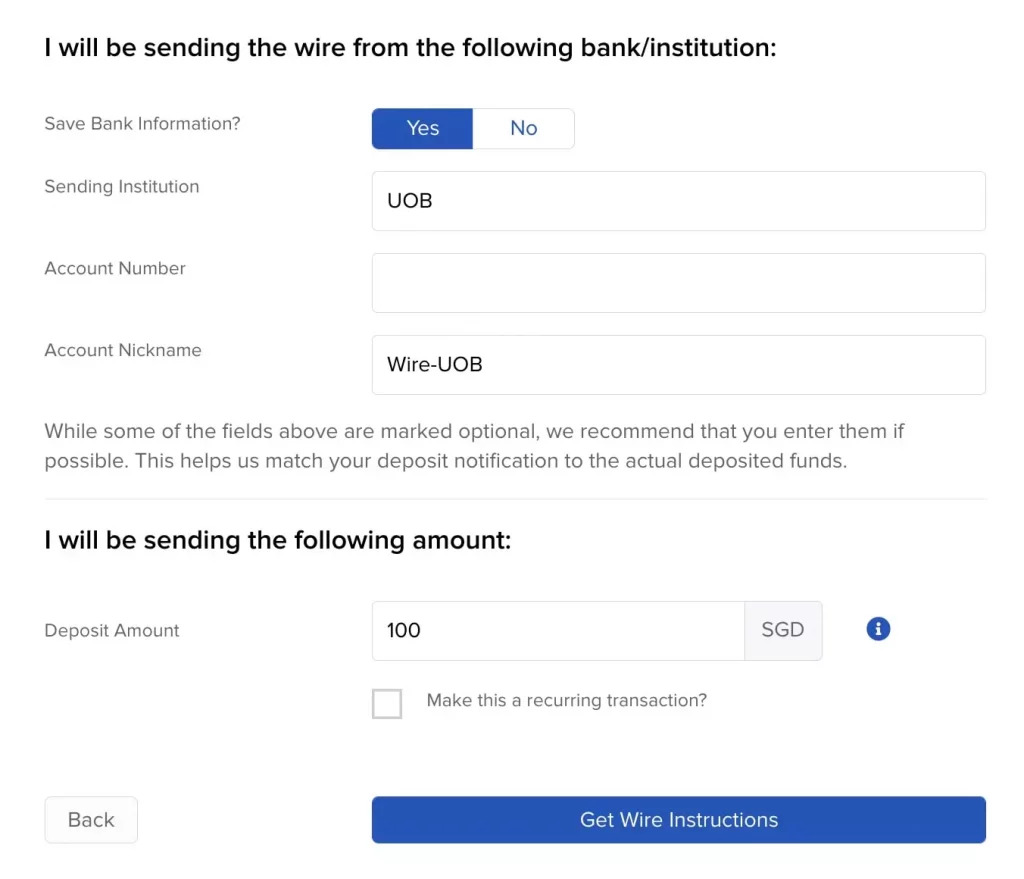Select the Sending Institution field showing UOB
This screenshot has width=1024, height=879.
click(678, 200)
